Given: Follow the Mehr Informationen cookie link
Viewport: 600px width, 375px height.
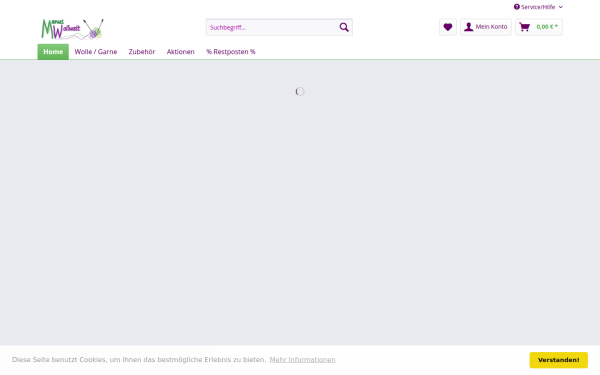Looking at the screenshot, I should point(302,360).
